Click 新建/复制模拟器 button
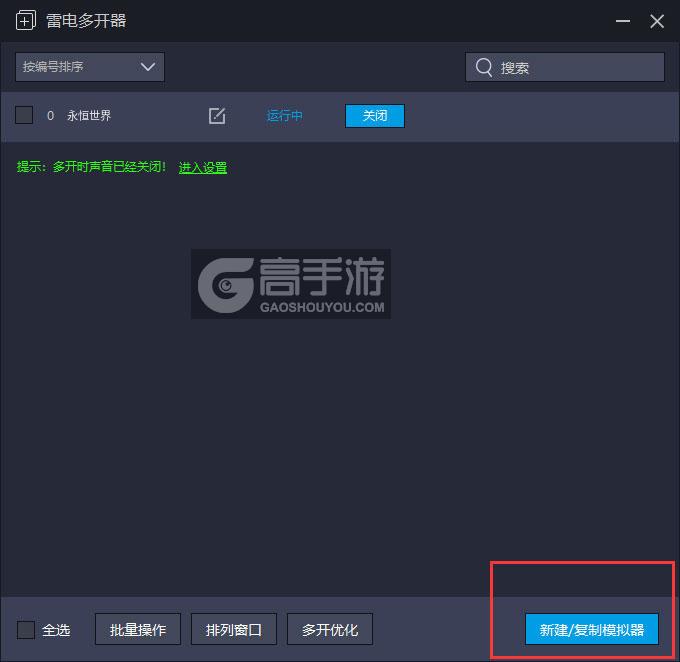 tap(592, 629)
